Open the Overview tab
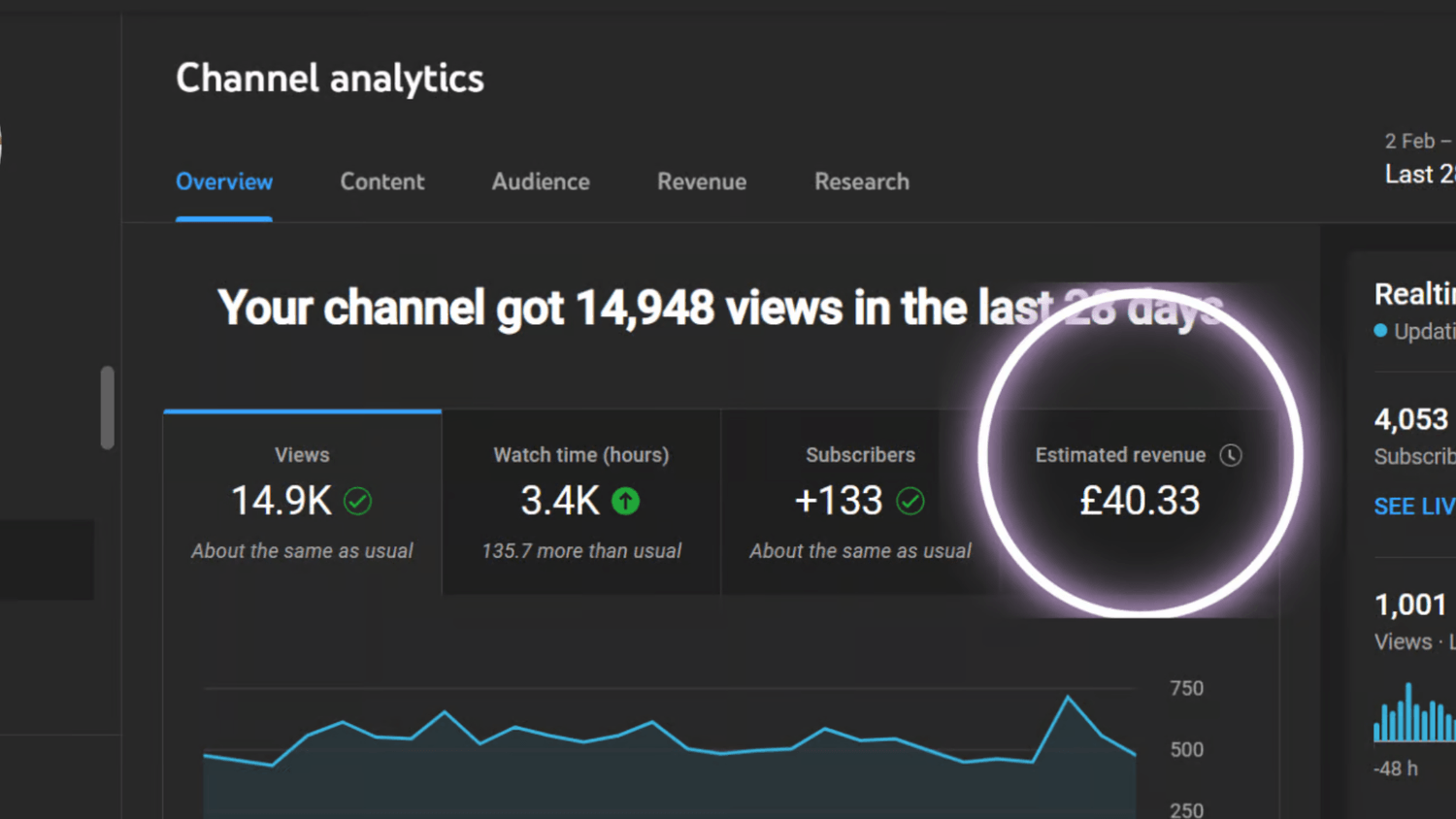The height and width of the screenshot is (819, 1456). [x=224, y=181]
